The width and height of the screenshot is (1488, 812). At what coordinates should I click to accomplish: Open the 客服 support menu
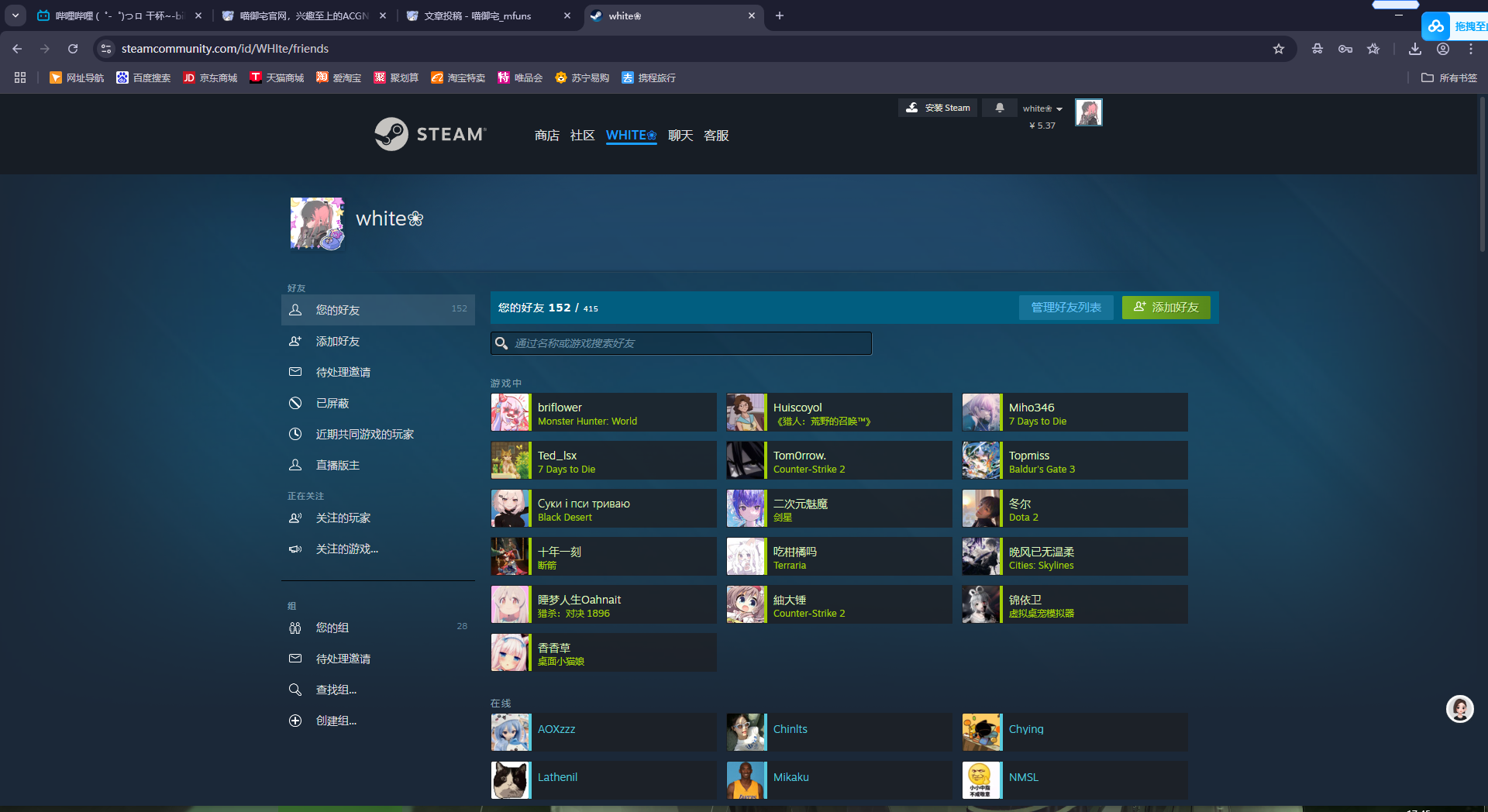(x=716, y=136)
